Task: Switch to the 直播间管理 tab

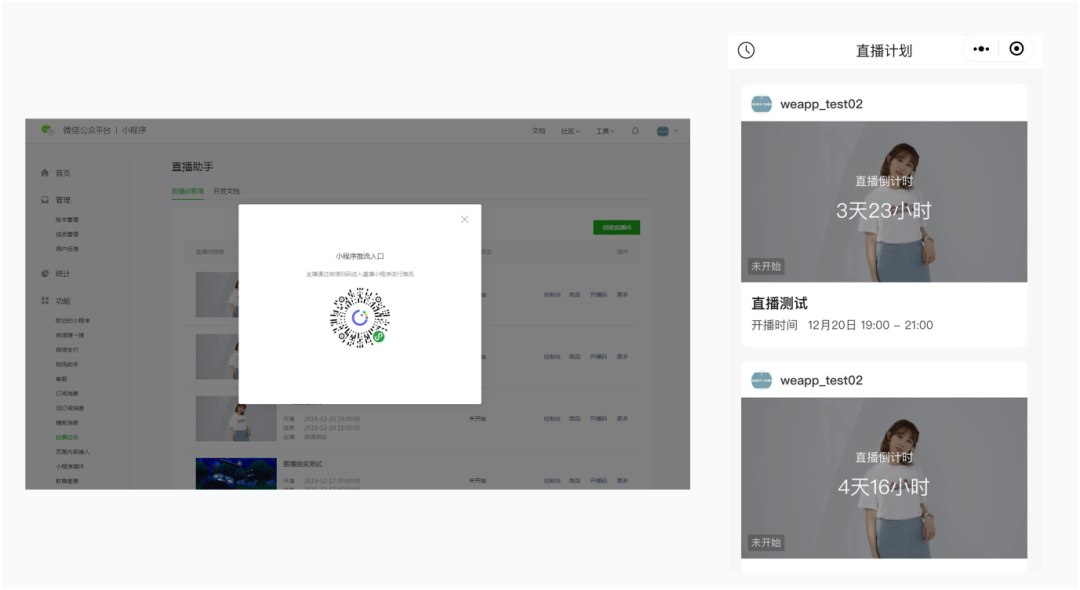Action: 187,191
